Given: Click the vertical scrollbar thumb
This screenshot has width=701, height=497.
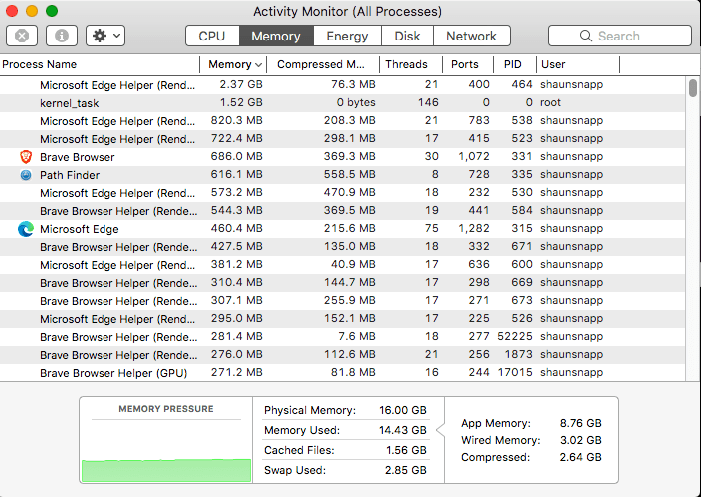Looking at the screenshot, I should [x=693, y=88].
